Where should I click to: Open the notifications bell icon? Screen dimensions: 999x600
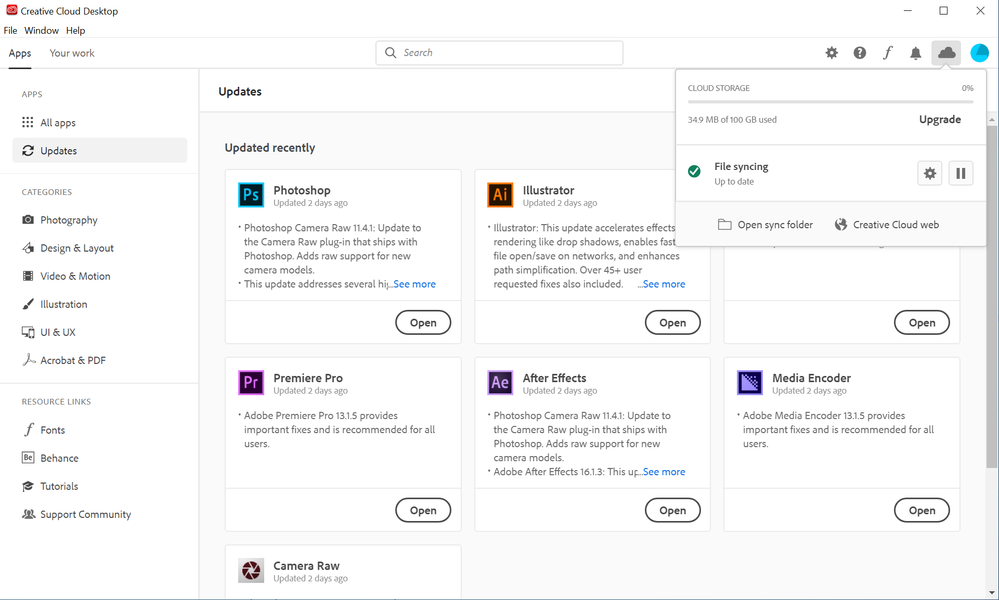[915, 53]
